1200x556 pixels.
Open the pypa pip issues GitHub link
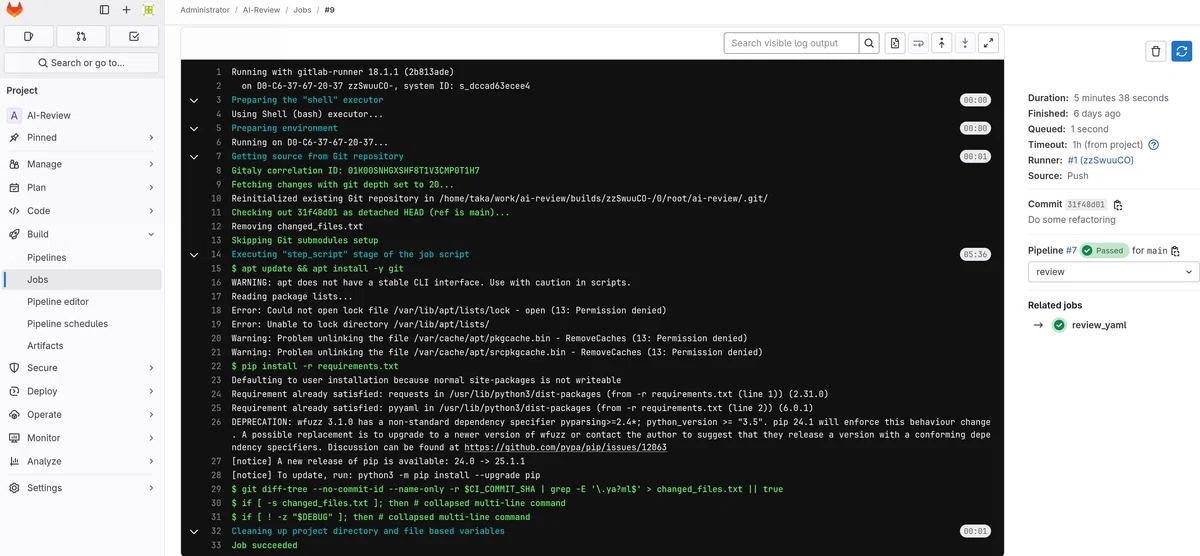tap(564, 447)
